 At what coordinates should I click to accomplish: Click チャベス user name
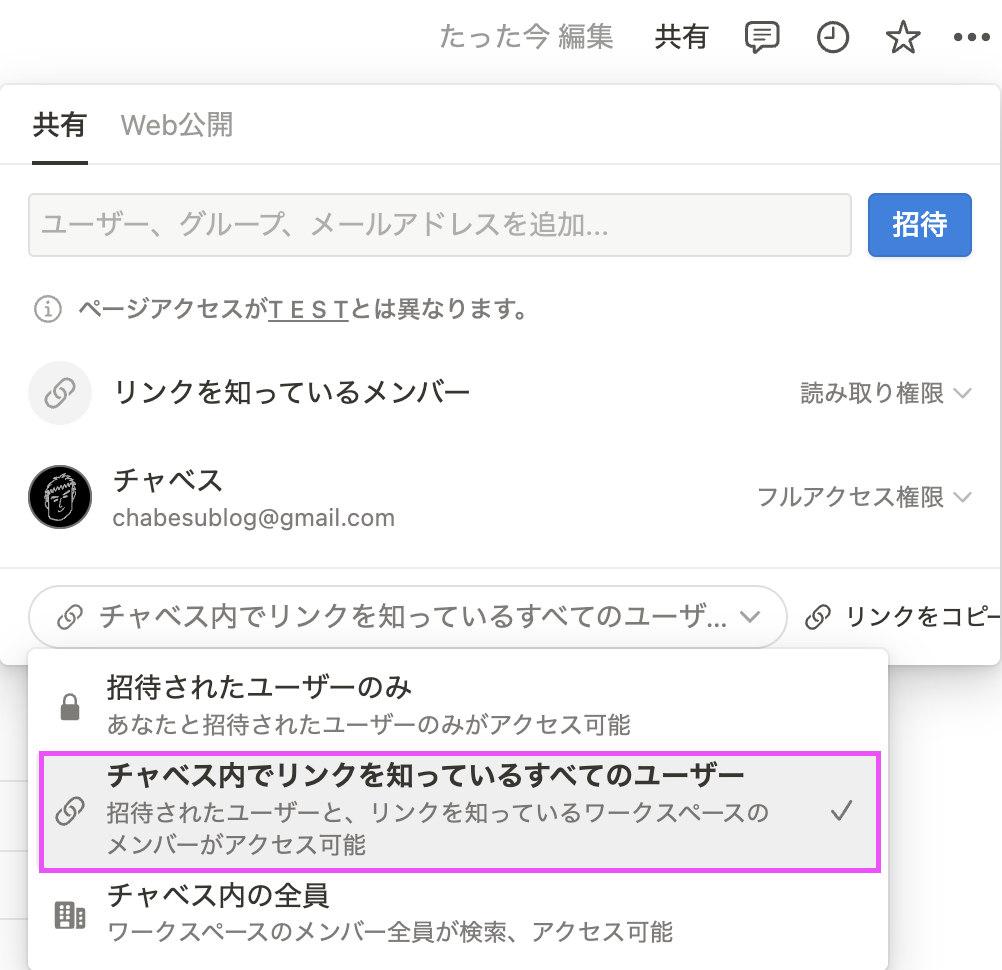(167, 481)
